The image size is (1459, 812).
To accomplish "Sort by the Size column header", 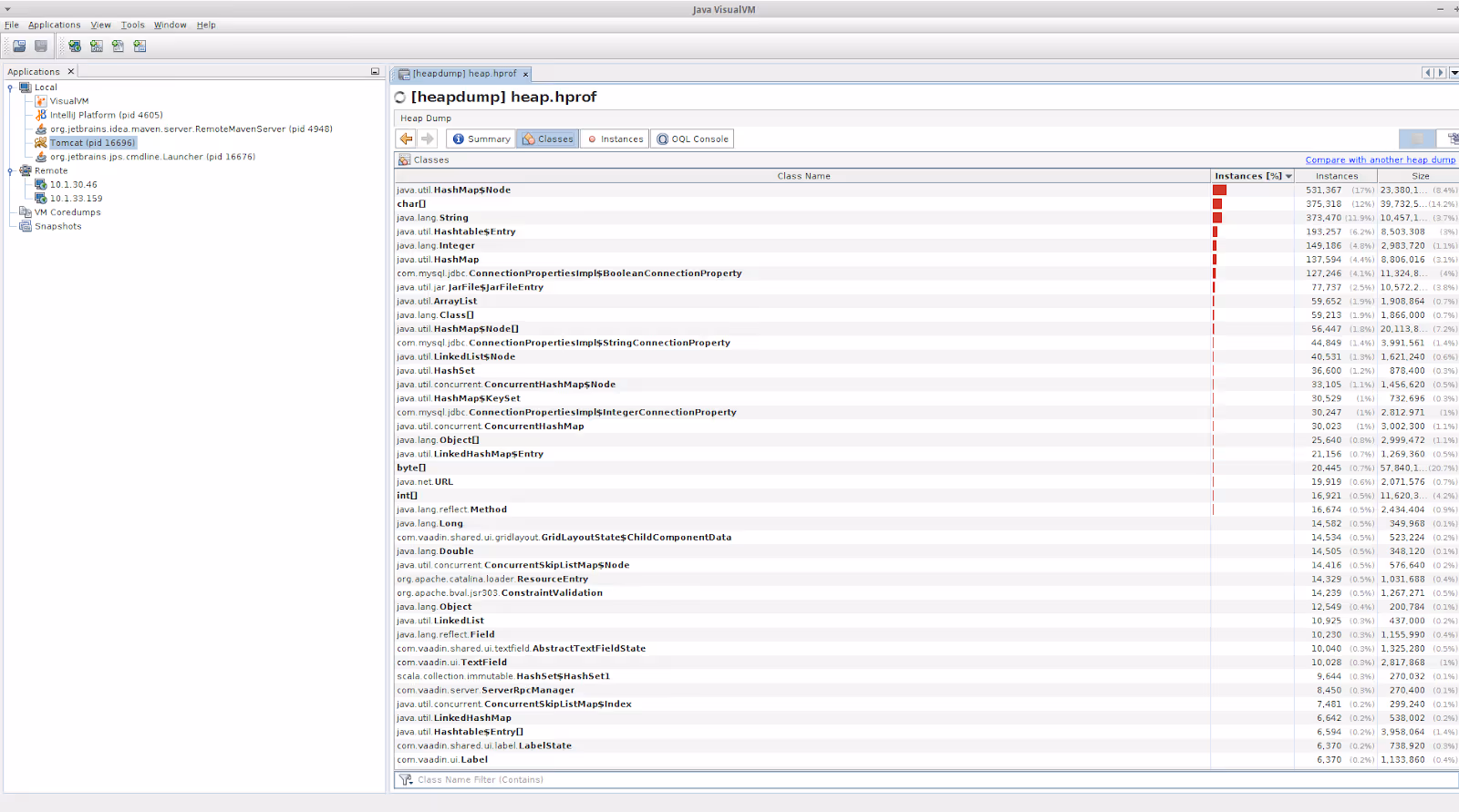I will pyautogui.click(x=1419, y=176).
